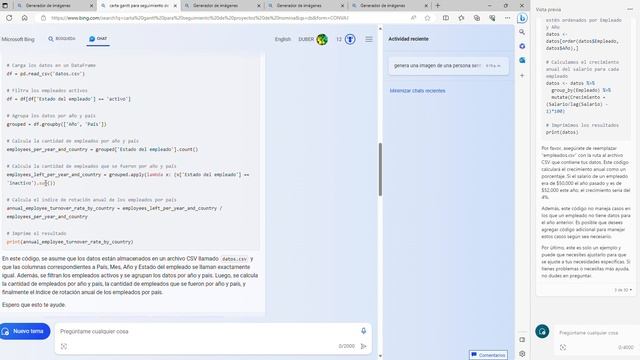Click the image search icon in chat box
The image size is (640, 360).
click(64, 346)
